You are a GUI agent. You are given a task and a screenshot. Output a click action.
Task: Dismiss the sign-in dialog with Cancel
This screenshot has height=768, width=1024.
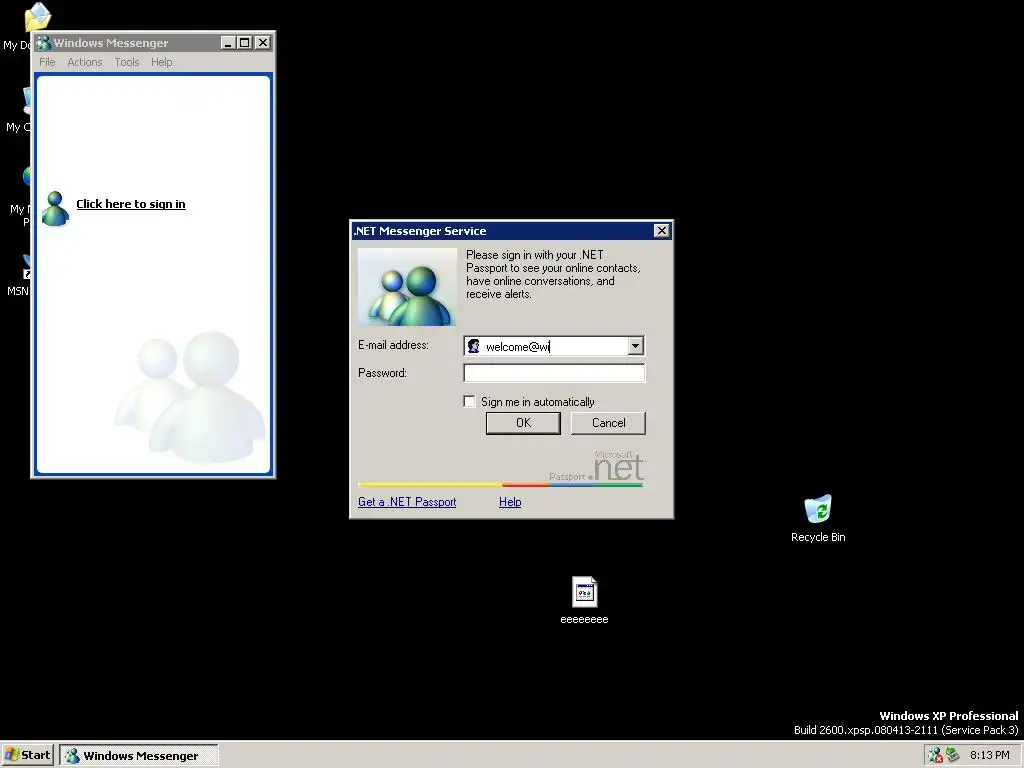coord(608,423)
